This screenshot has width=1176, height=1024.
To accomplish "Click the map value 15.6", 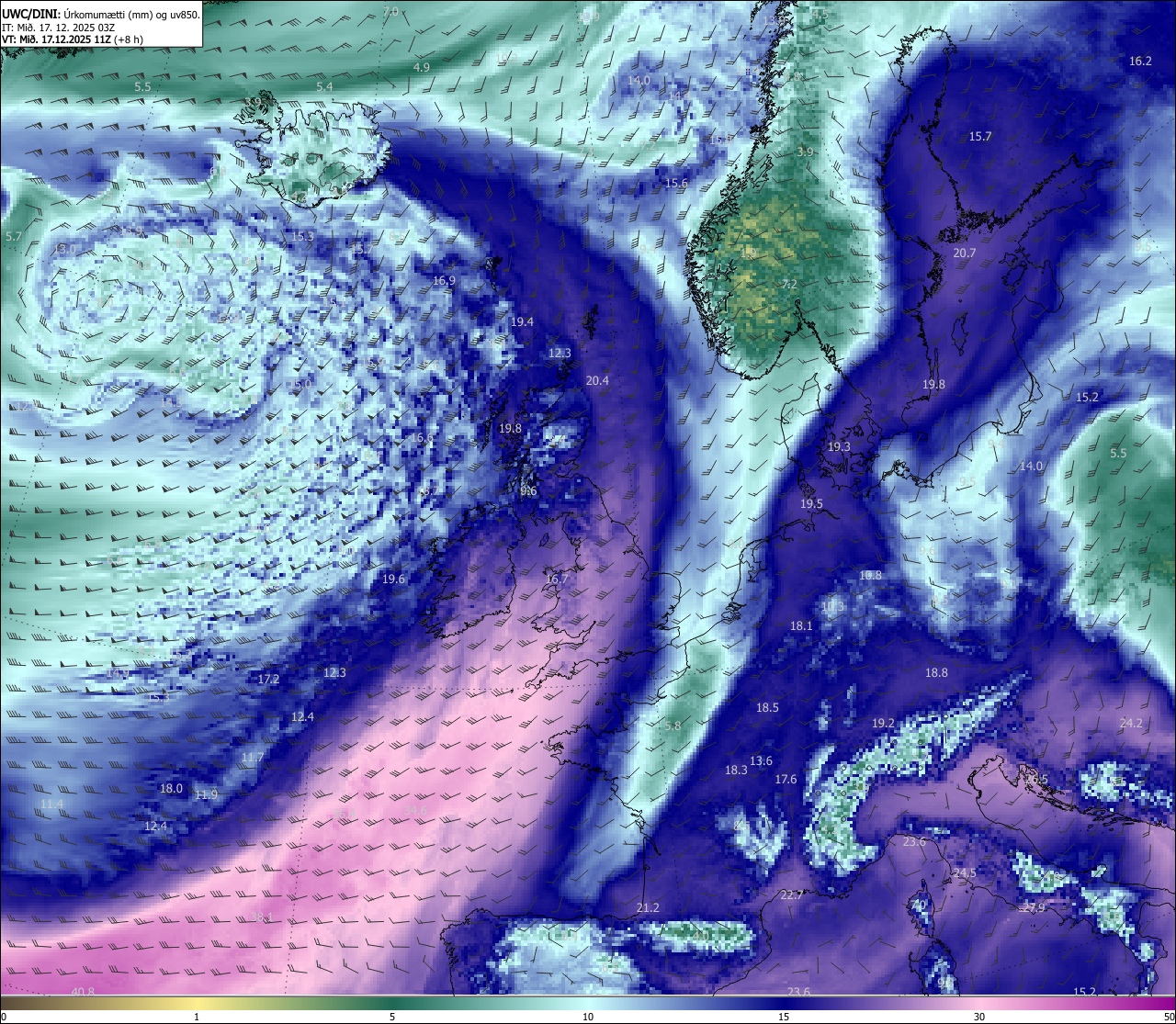I will click(x=676, y=184).
